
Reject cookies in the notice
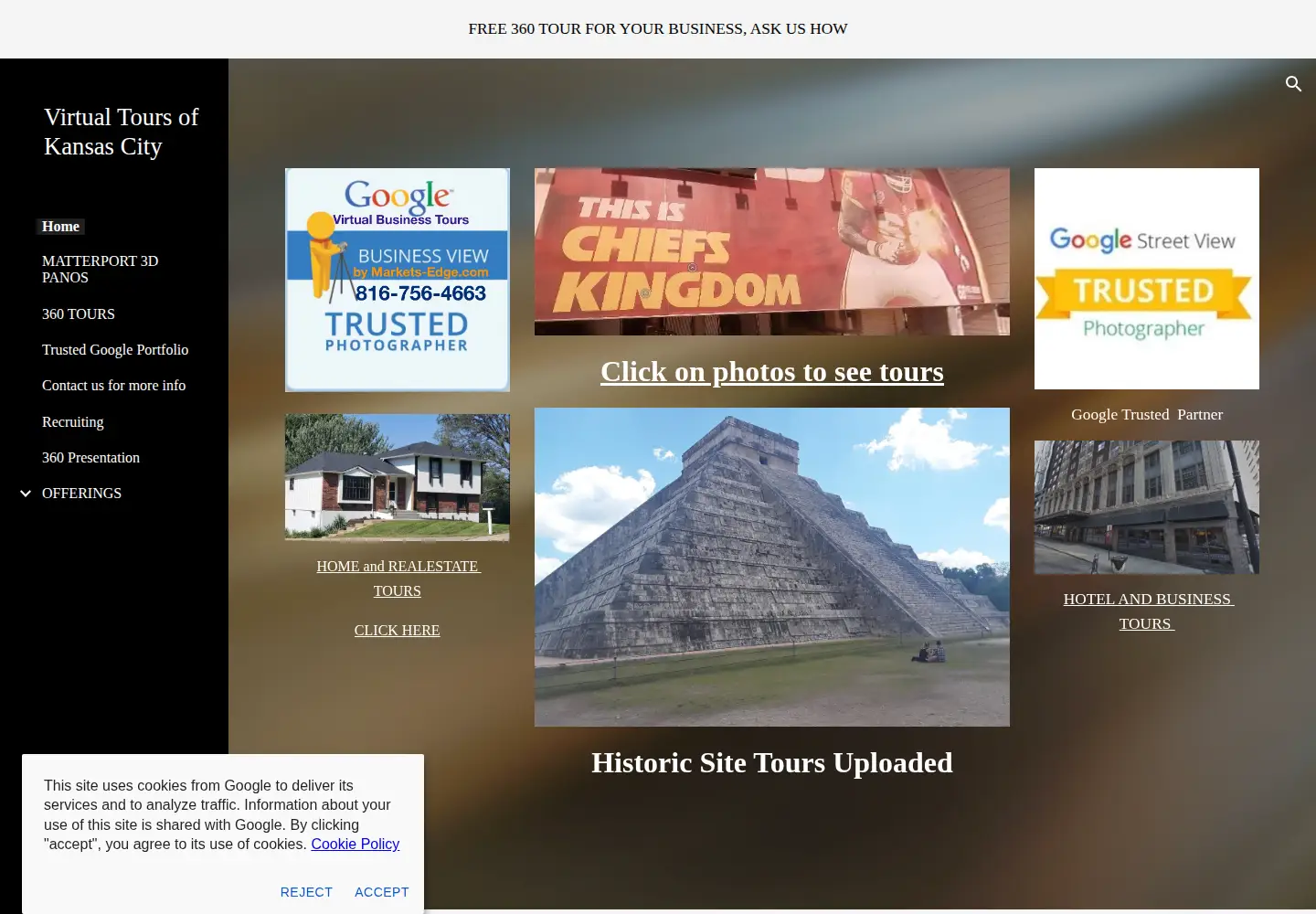[306, 892]
